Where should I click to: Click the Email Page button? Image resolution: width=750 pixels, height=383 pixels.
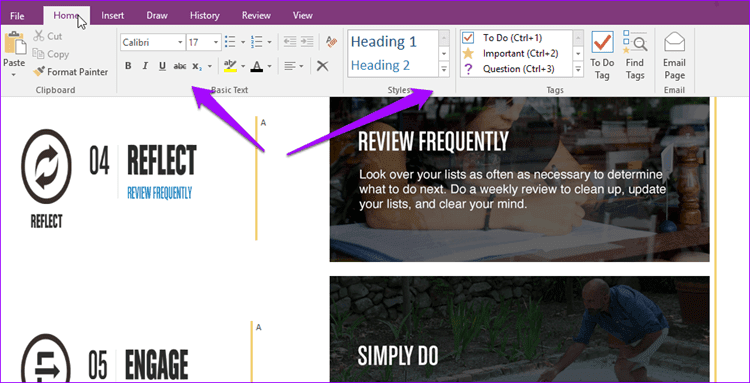674,55
